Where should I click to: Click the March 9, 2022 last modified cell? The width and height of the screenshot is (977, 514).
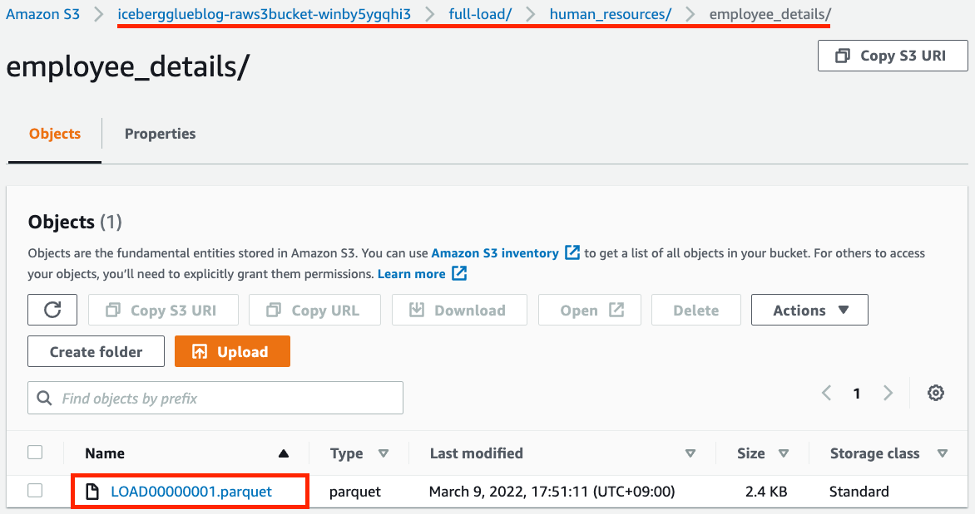(x=551, y=492)
